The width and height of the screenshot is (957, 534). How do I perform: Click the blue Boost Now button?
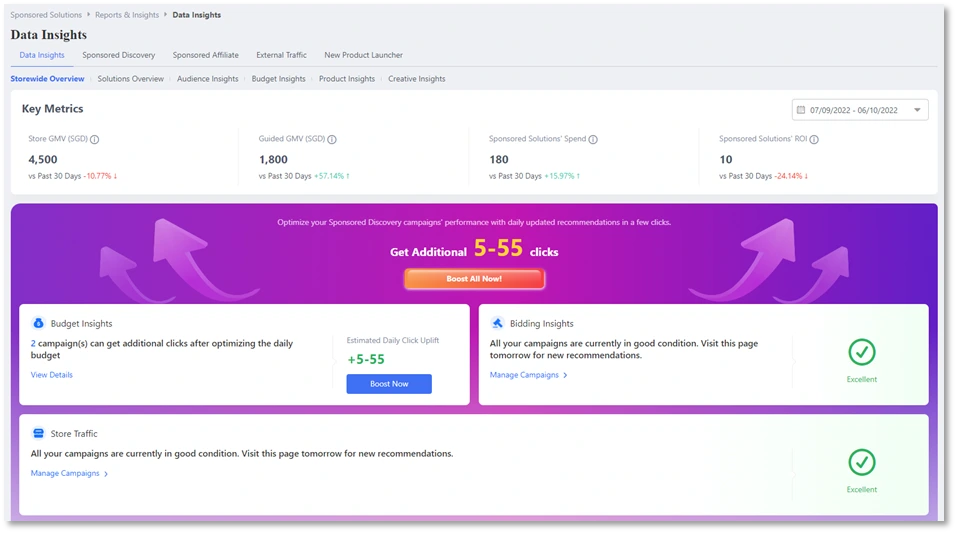click(x=389, y=384)
